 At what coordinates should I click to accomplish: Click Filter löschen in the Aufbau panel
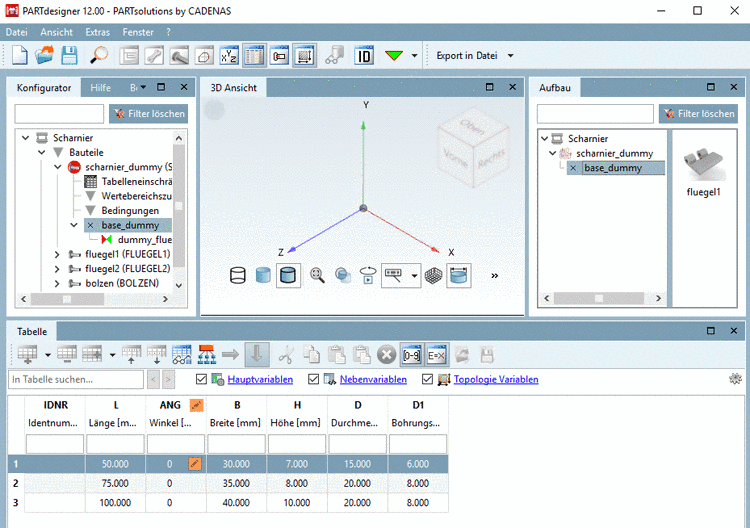tap(698, 114)
